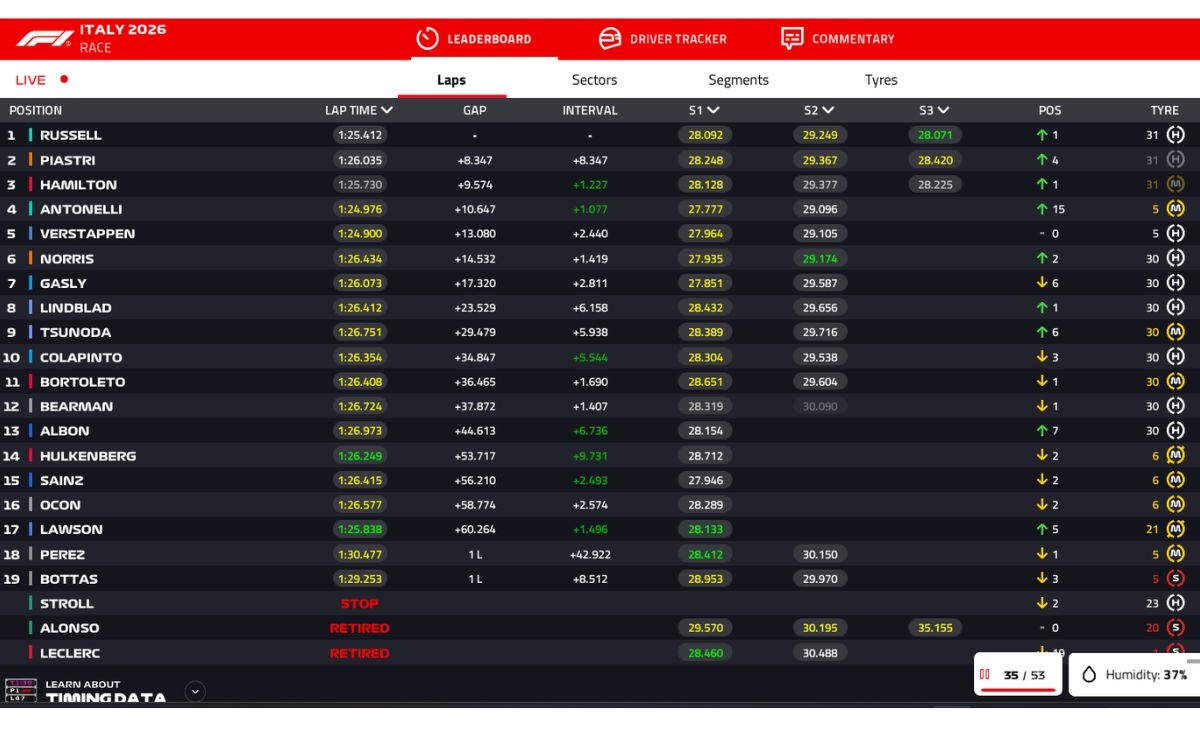The width and height of the screenshot is (1200, 729).
Task: Click Verstappen's lap time 1:24.900
Action: click(x=360, y=234)
